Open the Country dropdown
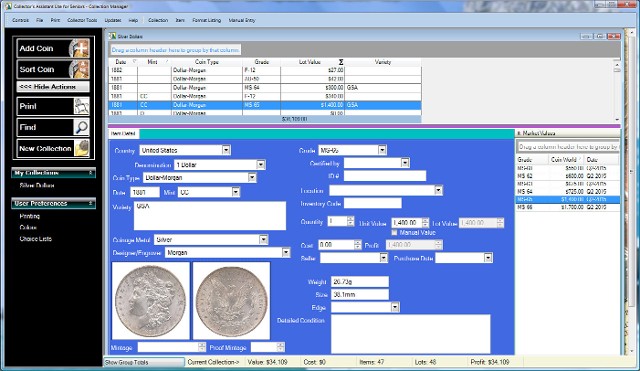Image resolution: width=640 pixels, height=371 pixels. click(226, 150)
